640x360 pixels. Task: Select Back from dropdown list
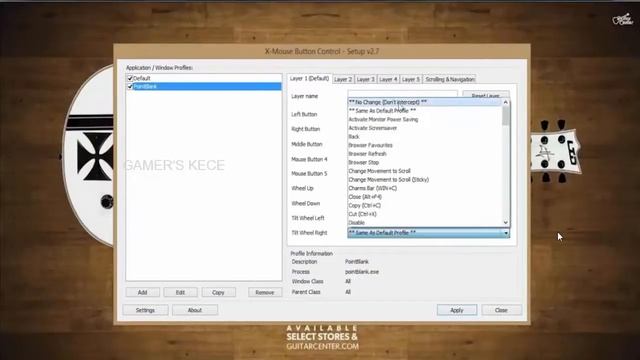(424, 136)
